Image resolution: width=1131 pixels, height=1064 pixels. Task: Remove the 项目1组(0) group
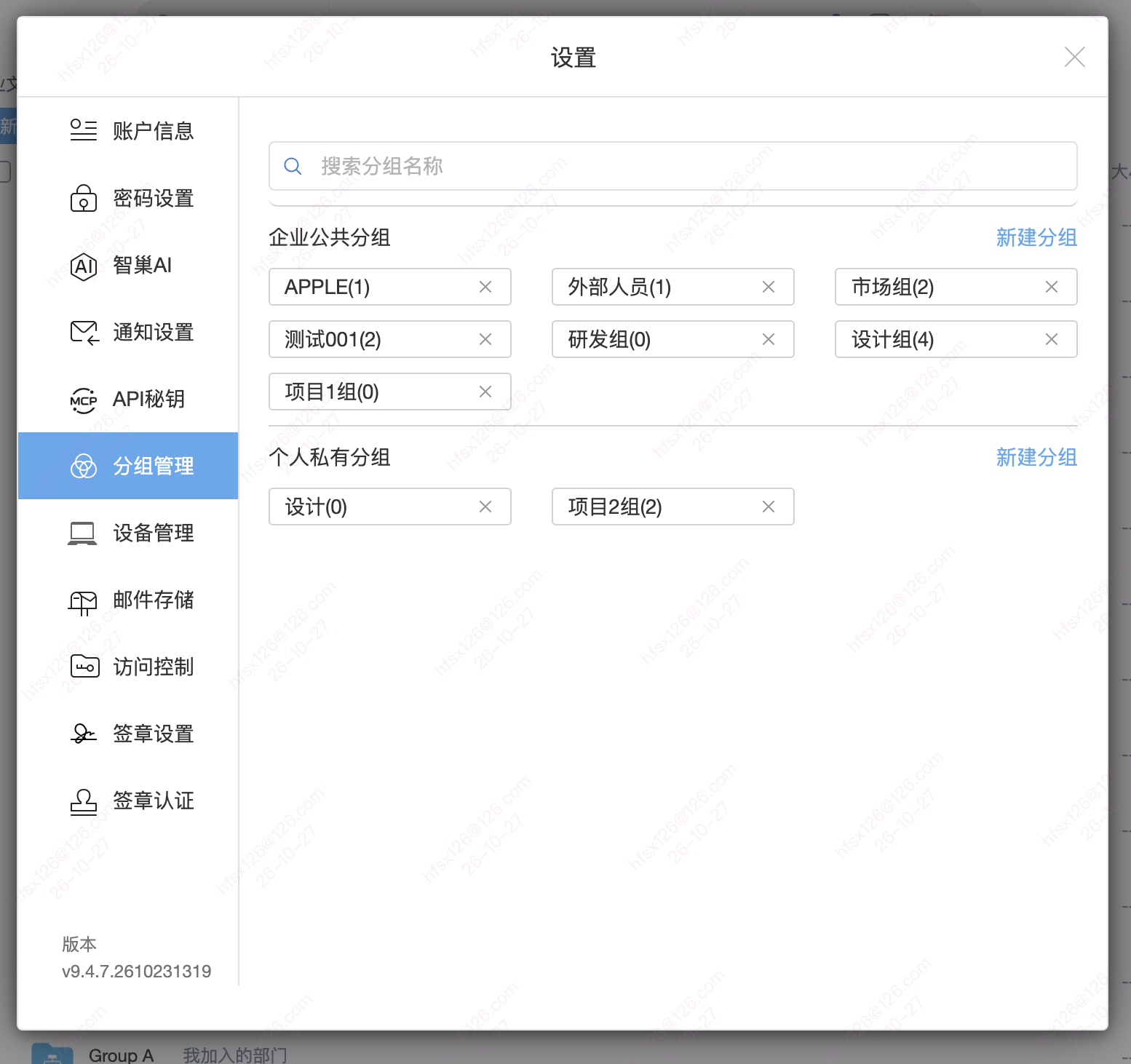485,392
